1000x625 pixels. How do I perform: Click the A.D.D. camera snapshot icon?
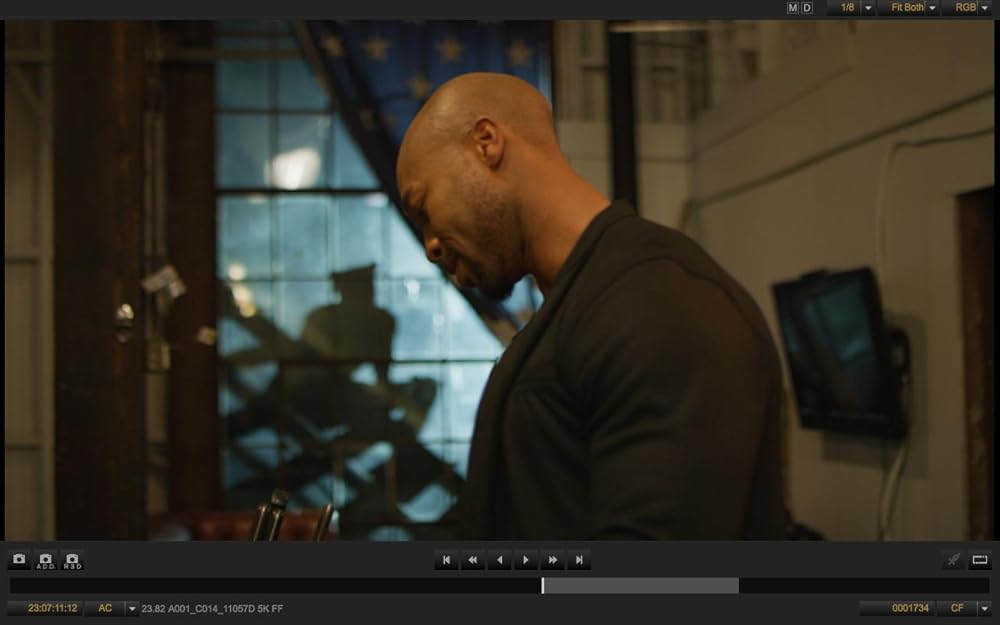tap(45, 560)
